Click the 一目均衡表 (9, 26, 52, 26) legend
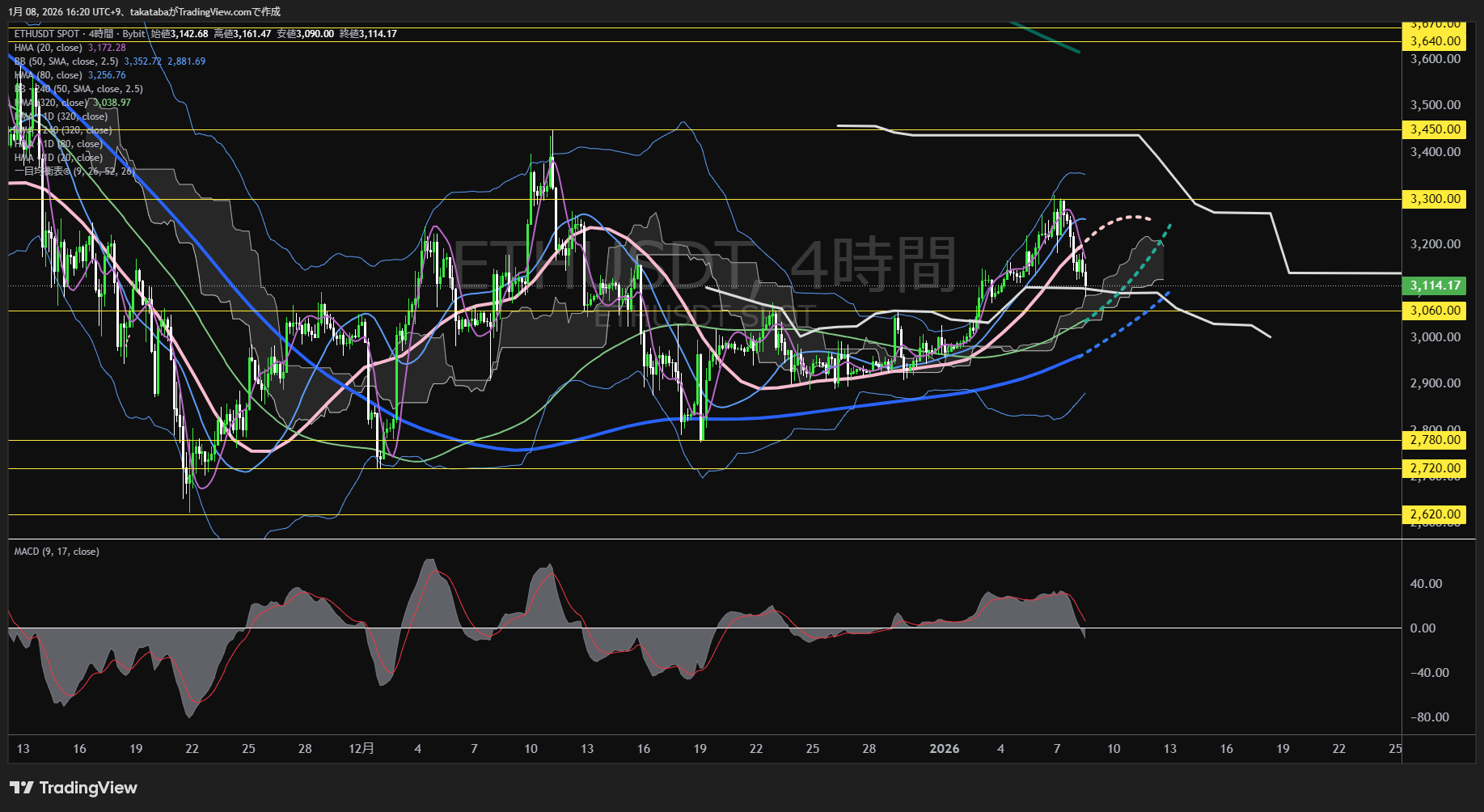 74,171
